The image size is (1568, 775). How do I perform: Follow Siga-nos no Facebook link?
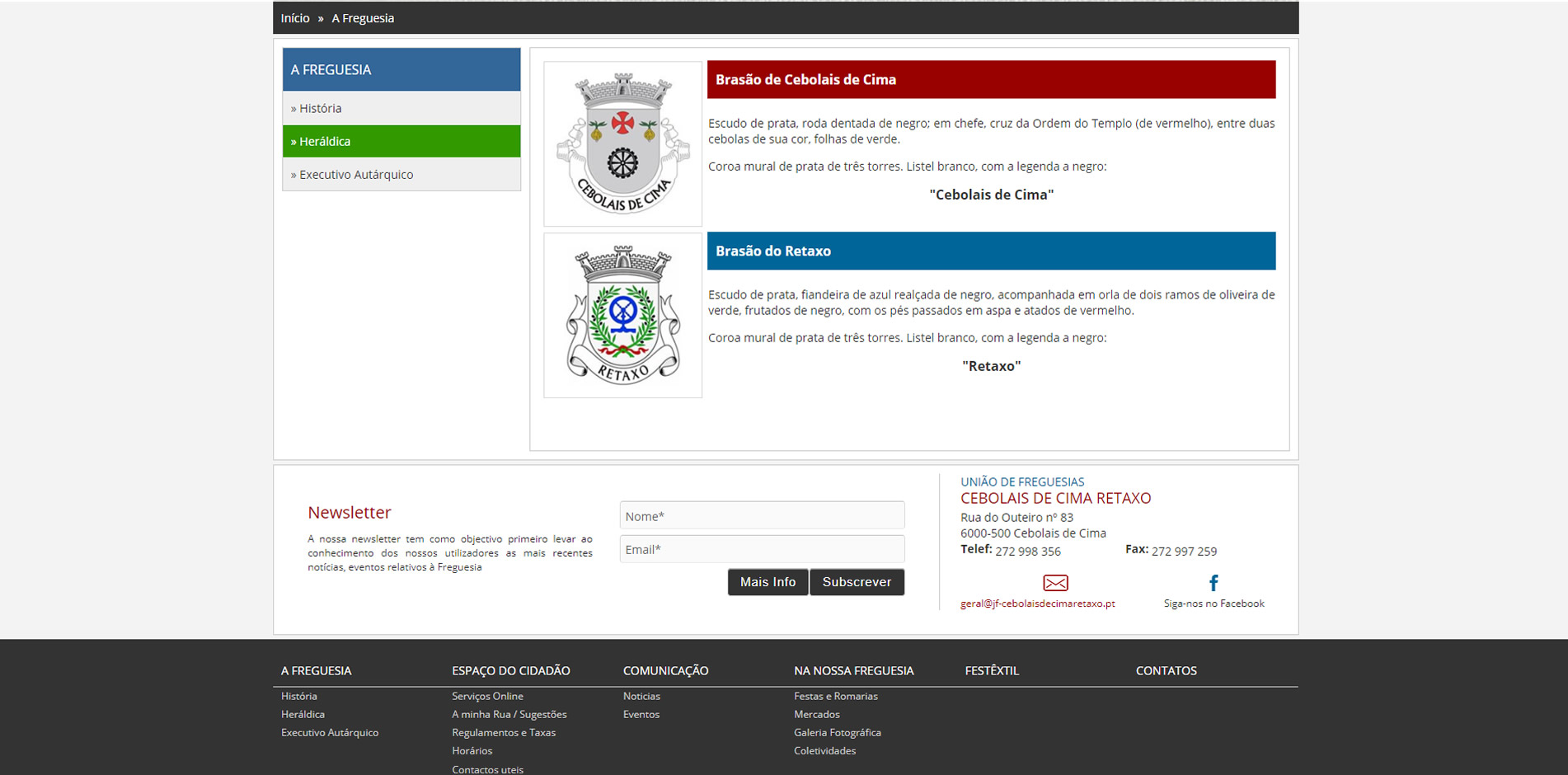(x=1214, y=604)
